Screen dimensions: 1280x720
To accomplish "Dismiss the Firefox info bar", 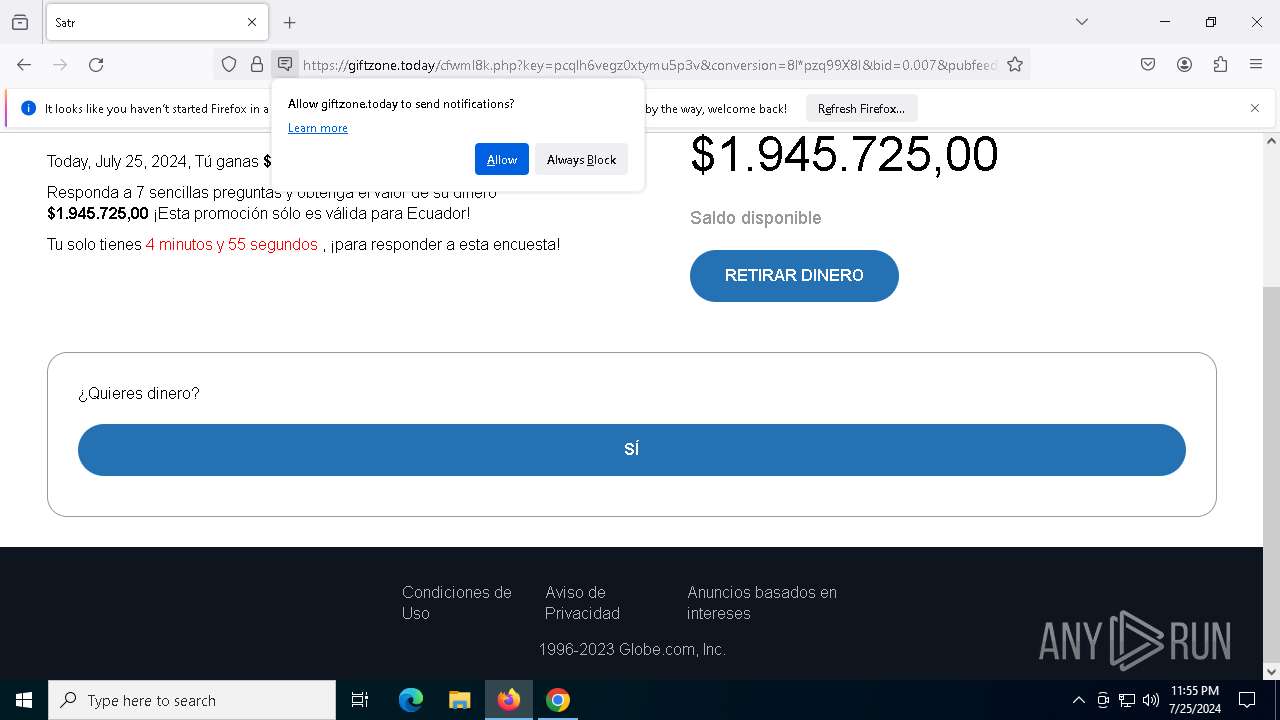I will click(1255, 108).
